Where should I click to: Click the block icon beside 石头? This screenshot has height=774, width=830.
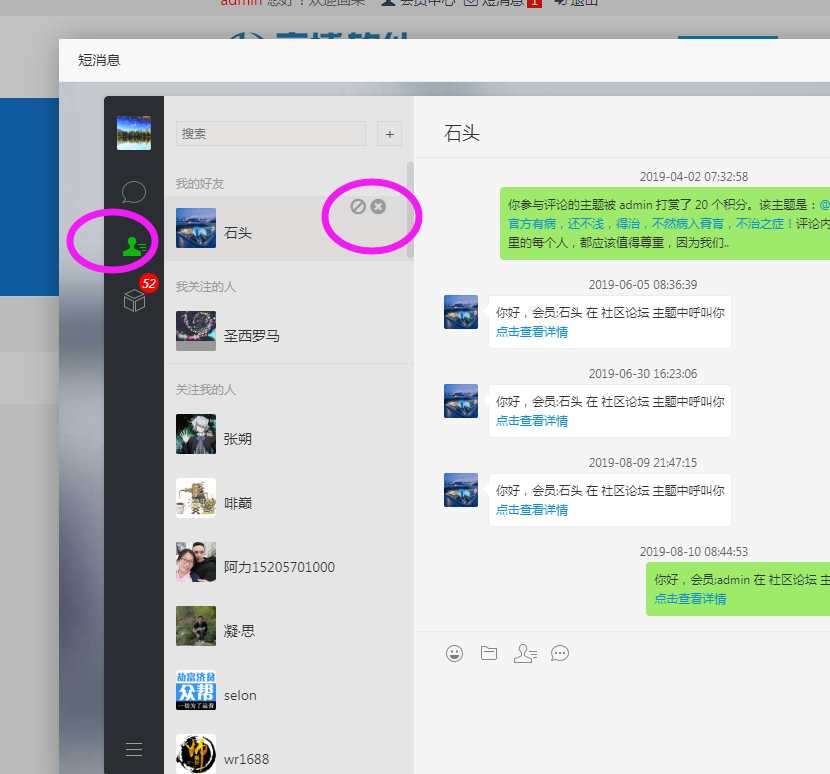(358, 206)
